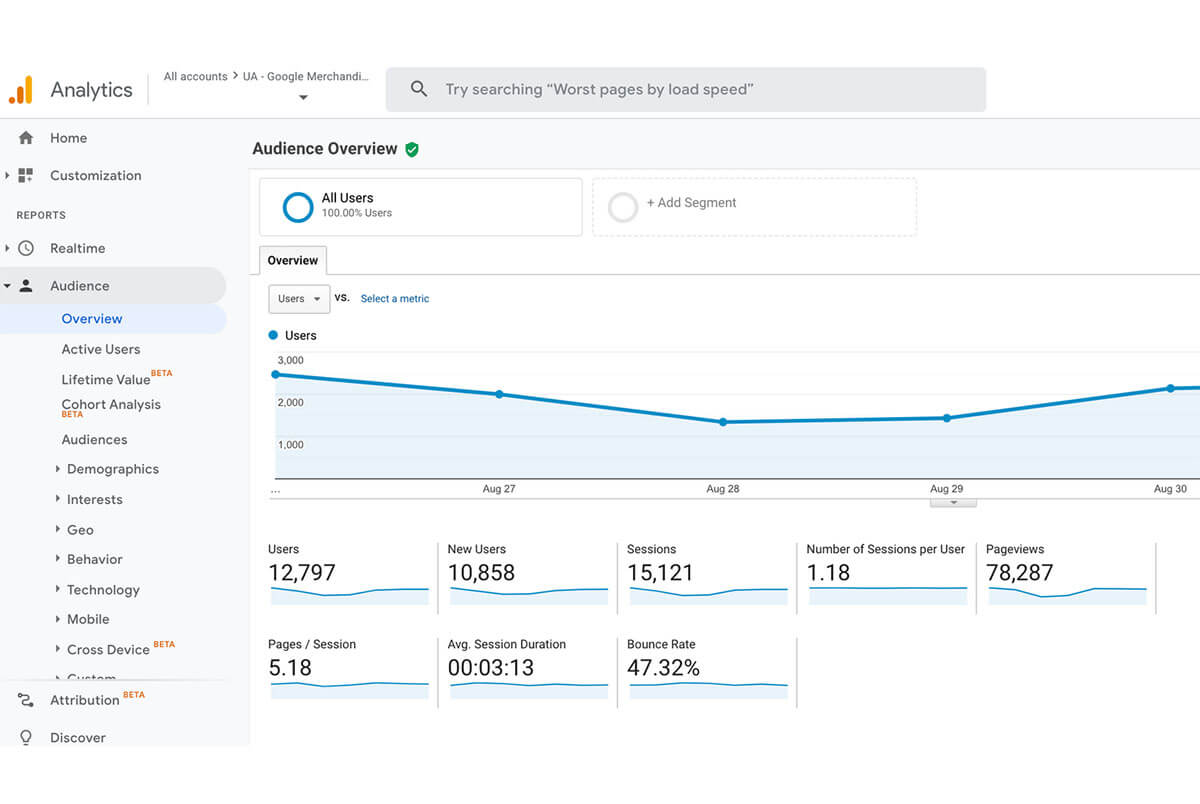Screen dimensions: 1200x804
Task: Click the Select a metric link
Action: [x=394, y=298]
